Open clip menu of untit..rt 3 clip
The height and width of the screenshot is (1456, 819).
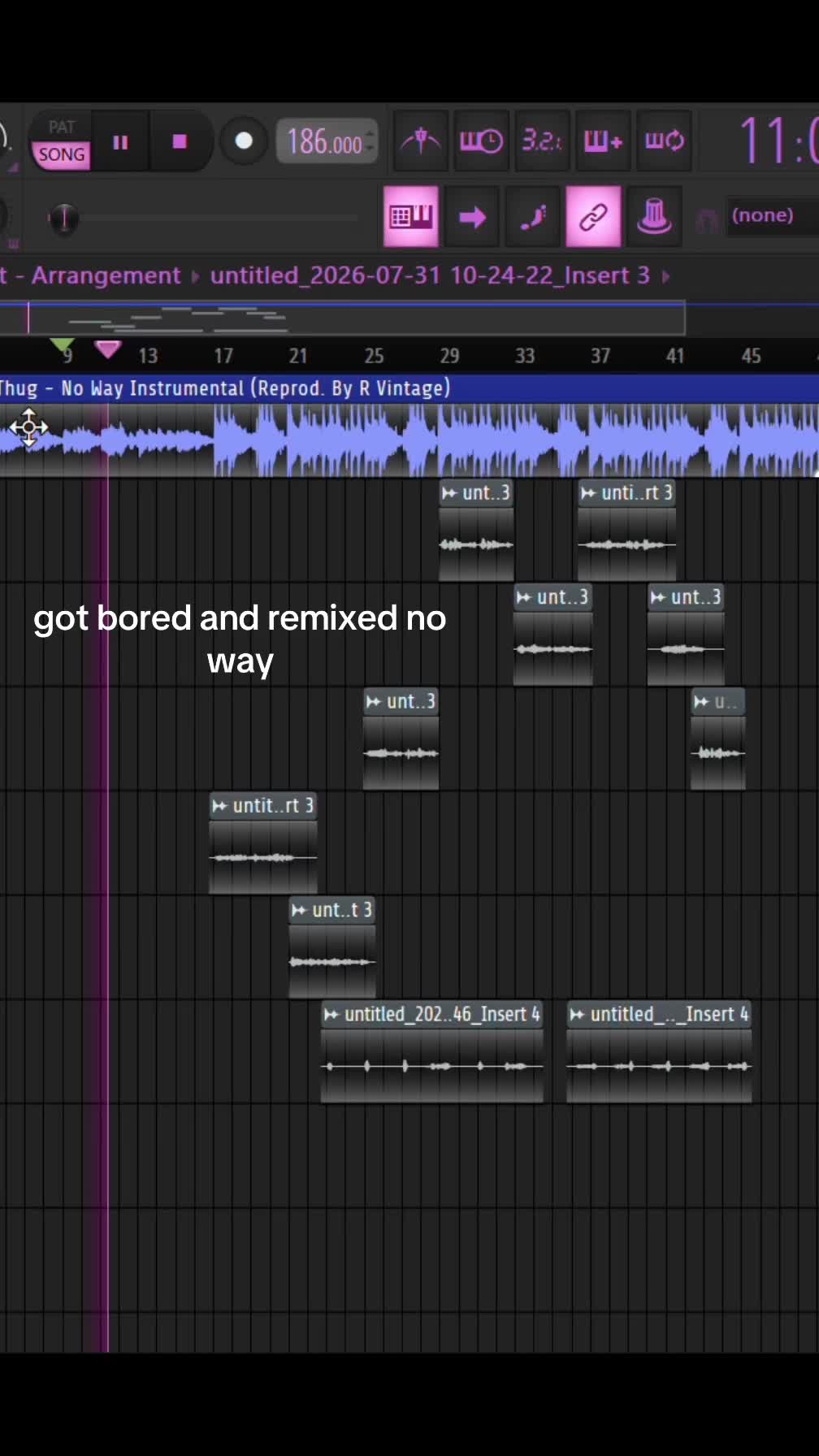coord(219,806)
